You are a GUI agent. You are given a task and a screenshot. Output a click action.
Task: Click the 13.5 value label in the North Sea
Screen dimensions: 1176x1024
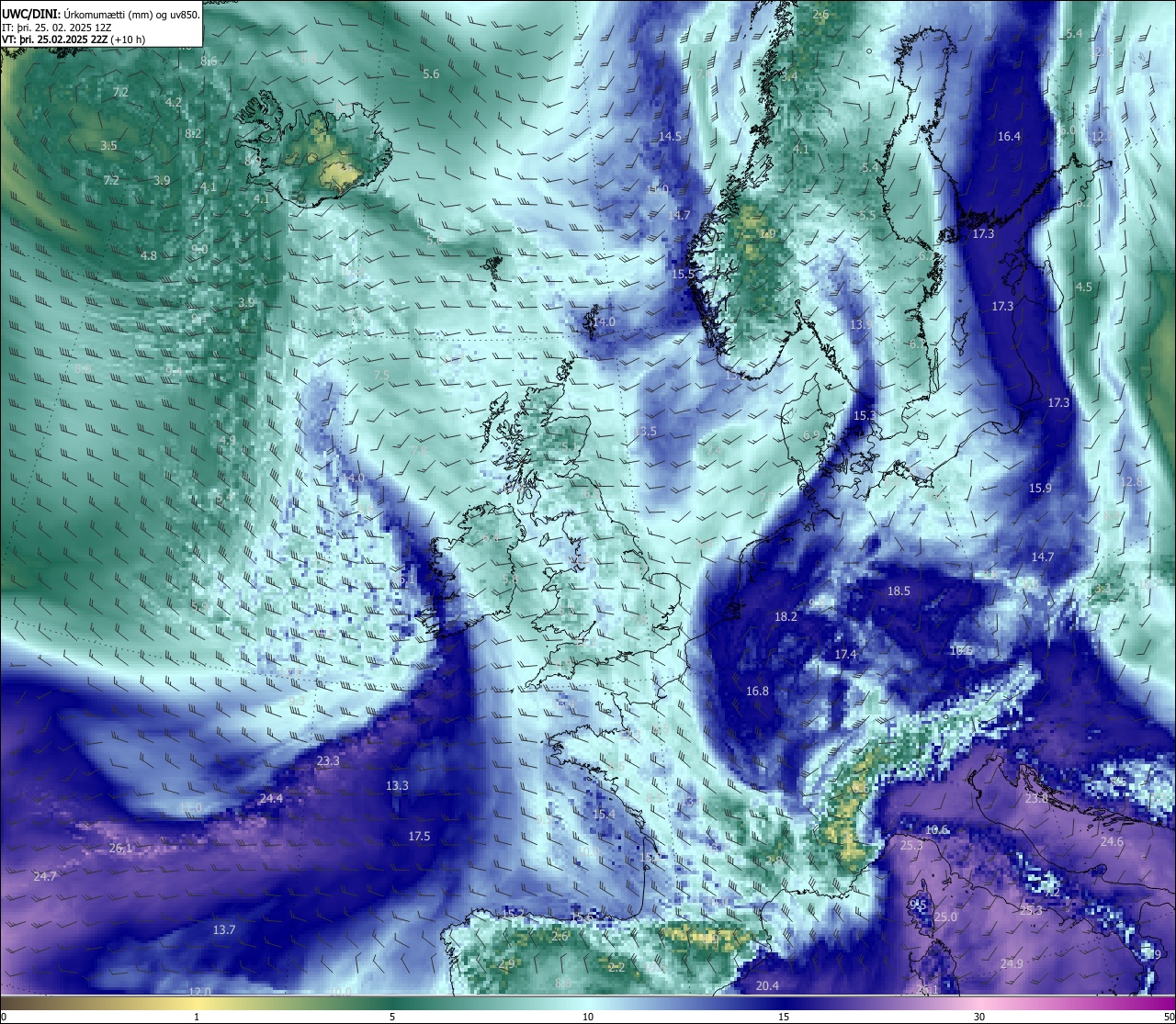pyautogui.click(x=645, y=431)
